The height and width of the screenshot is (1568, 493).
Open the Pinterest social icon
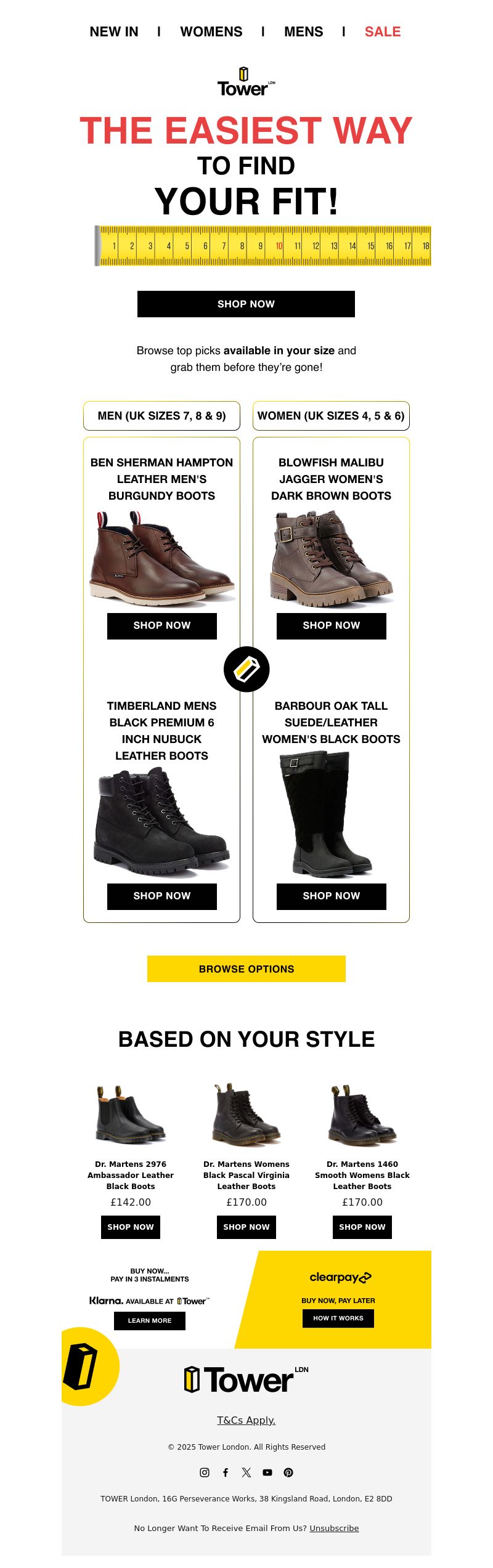288,1472
